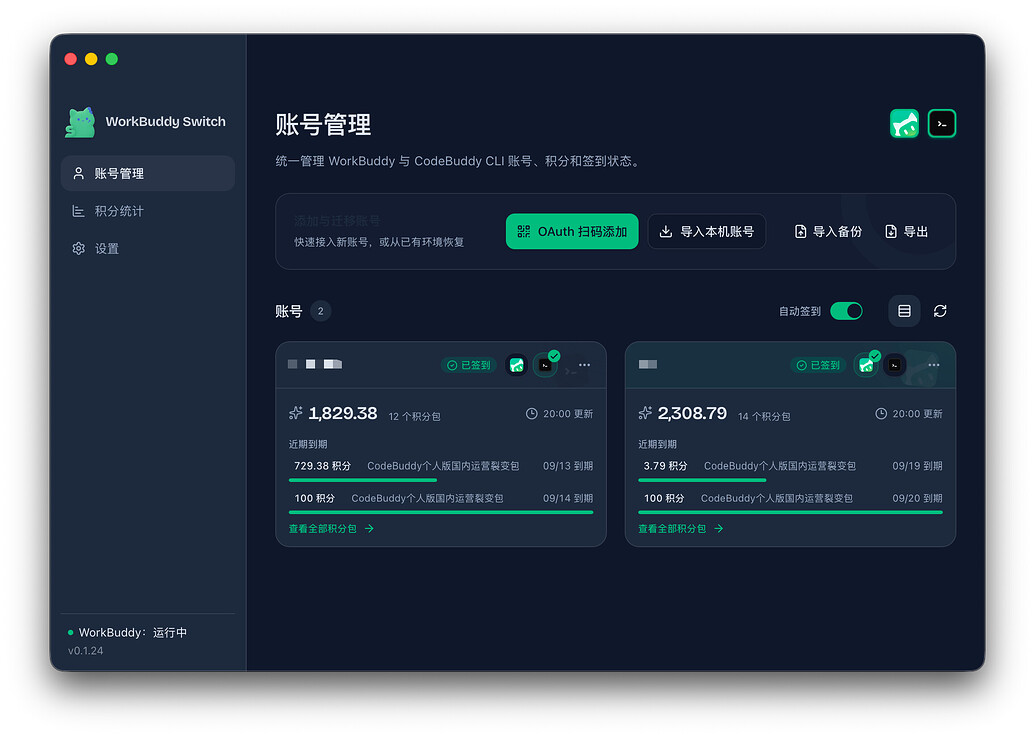Image resolution: width=1035 pixels, height=736 pixels.
Task: Open 查看全部积分包 on the 1,829.38 card
Action: (x=331, y=529)
